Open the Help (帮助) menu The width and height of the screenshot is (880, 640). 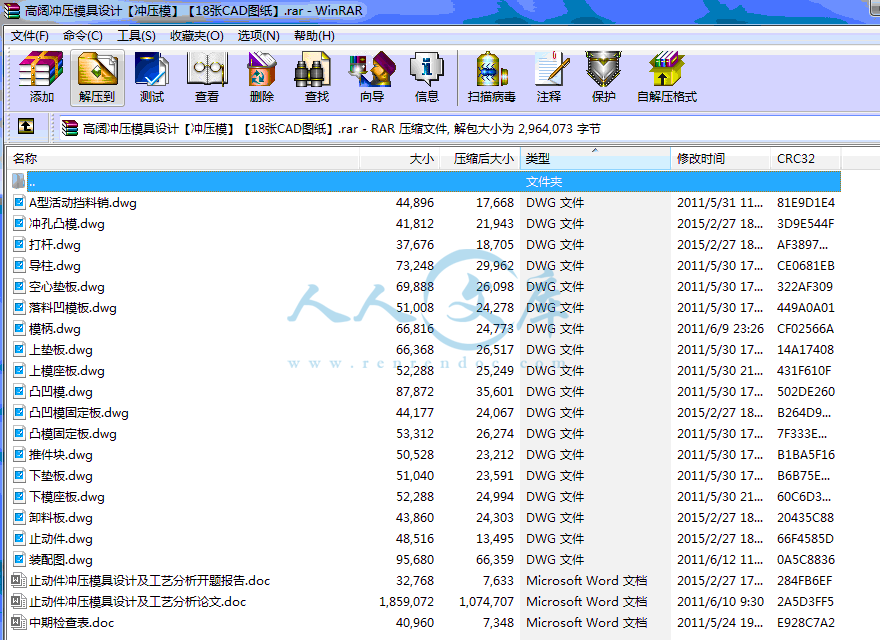314,36
